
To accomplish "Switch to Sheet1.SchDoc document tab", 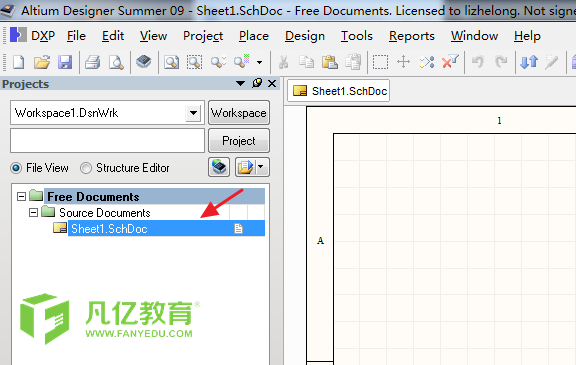I will click(339, 91).
